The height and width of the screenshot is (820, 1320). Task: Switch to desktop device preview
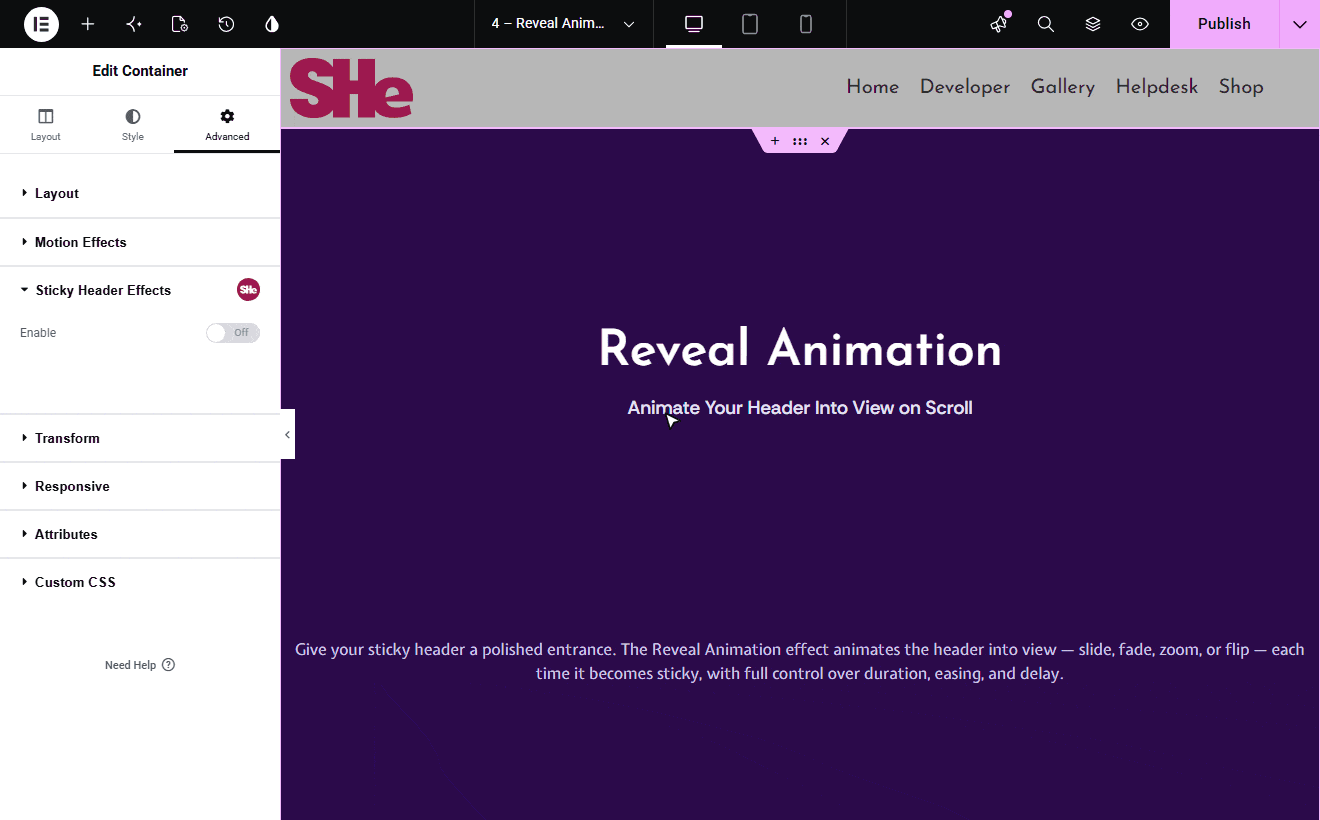pos(694,24)
